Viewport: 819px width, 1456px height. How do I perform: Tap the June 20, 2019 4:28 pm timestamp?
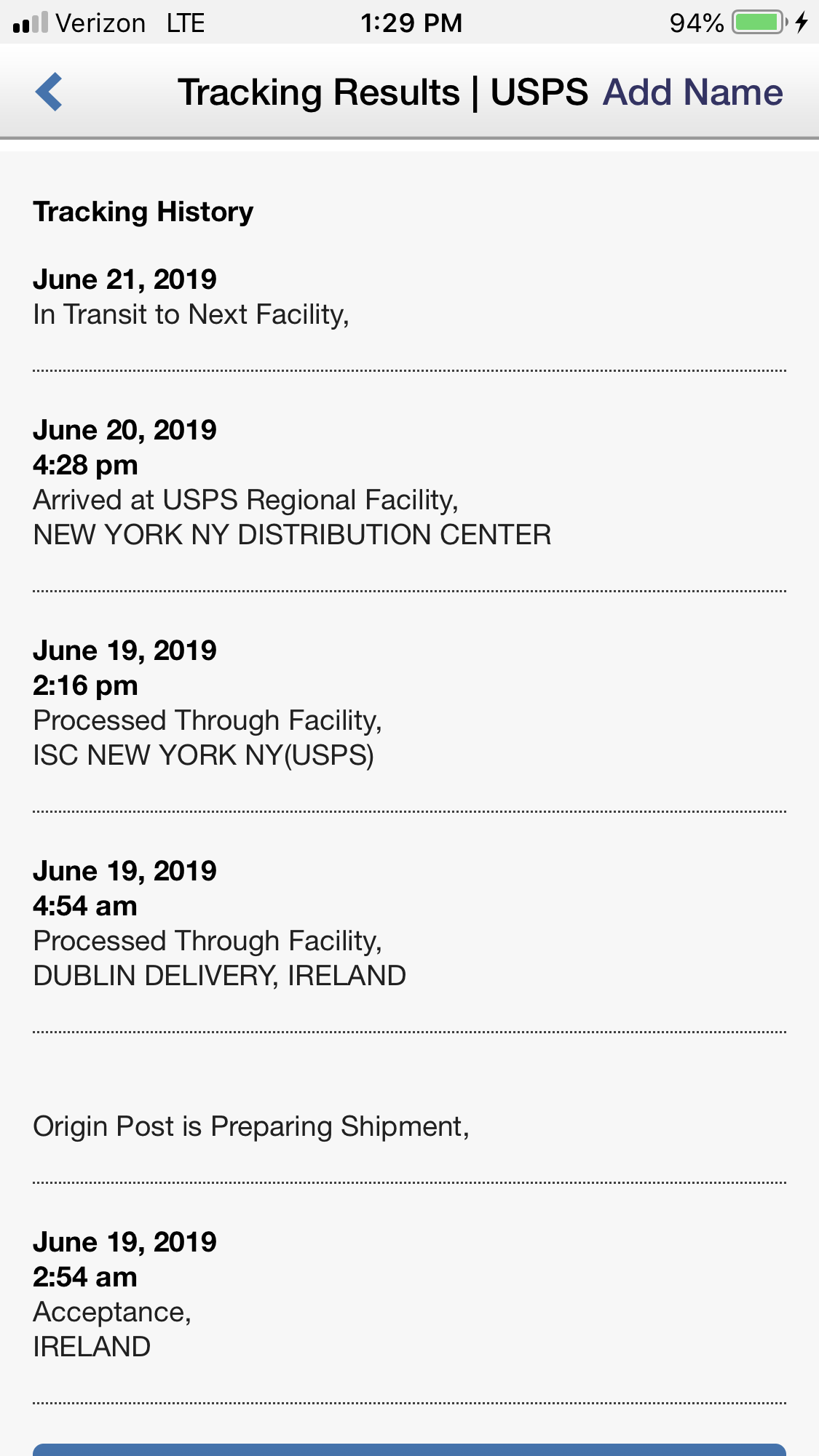coord(124,447)
